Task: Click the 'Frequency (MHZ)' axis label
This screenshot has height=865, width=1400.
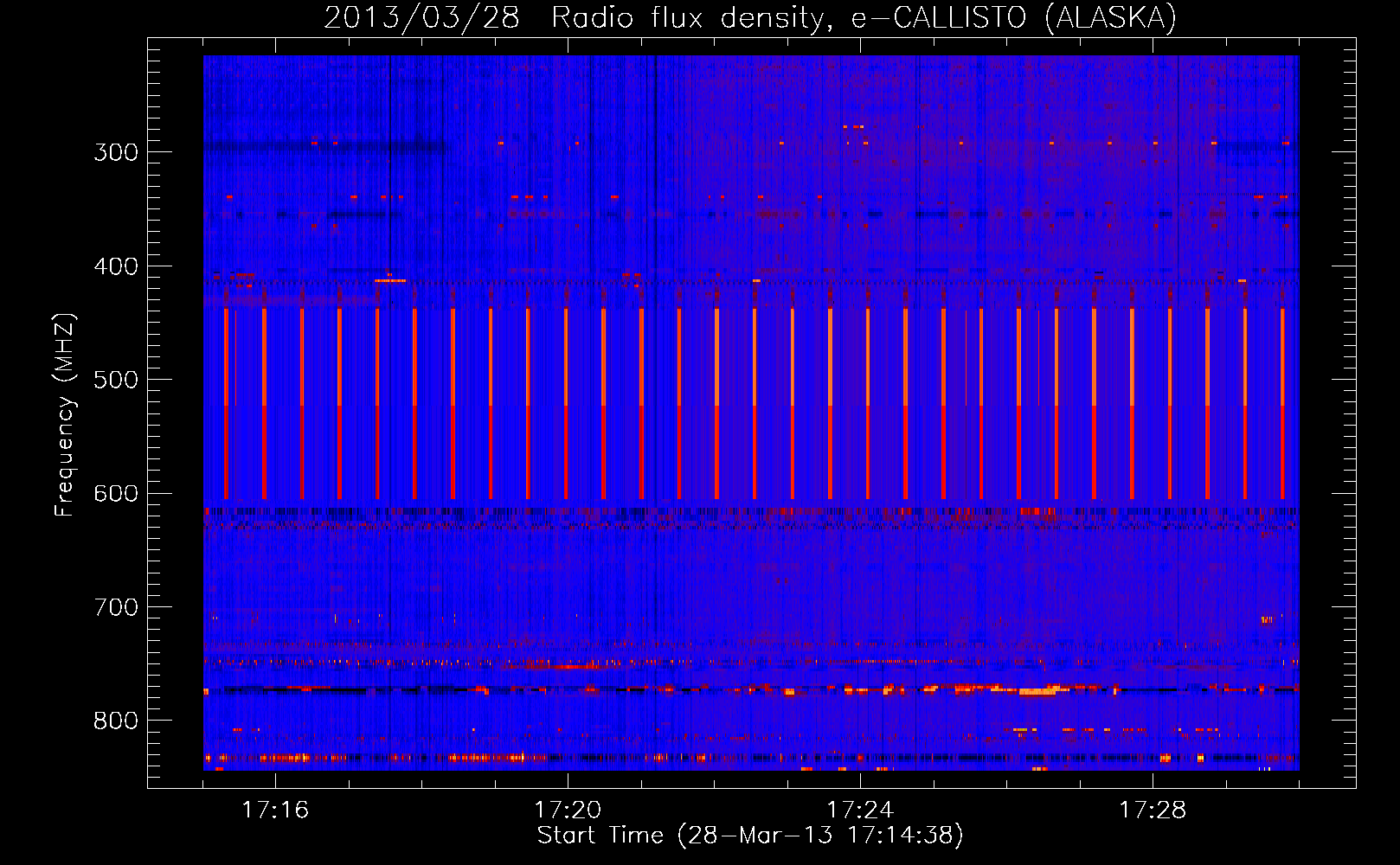Action: tap(65, 415)
